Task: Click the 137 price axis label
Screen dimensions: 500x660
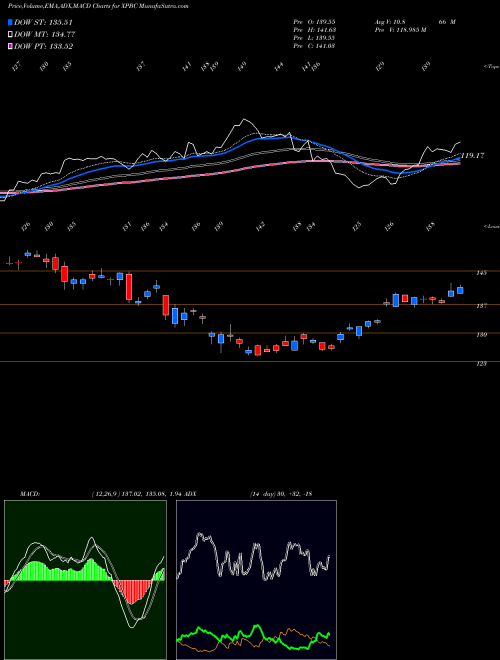Action: (481, 306)
